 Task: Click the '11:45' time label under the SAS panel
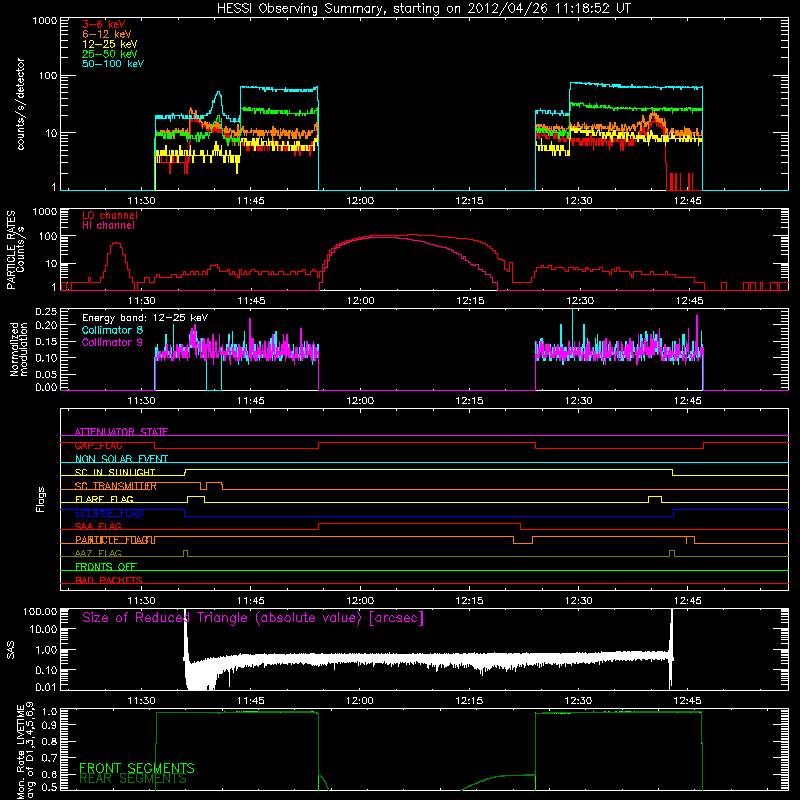tap(251, 701)
